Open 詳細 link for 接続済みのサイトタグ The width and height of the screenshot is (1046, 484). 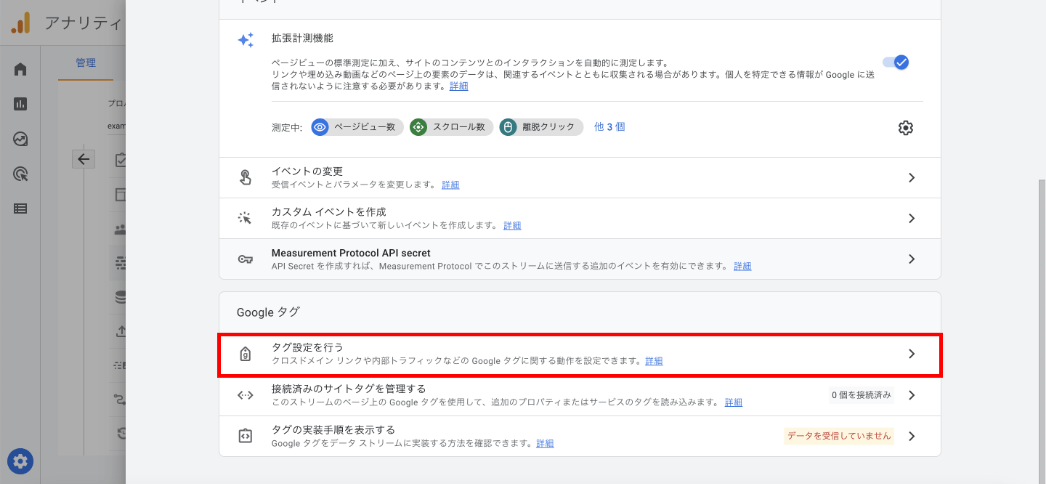pos(733,402)
